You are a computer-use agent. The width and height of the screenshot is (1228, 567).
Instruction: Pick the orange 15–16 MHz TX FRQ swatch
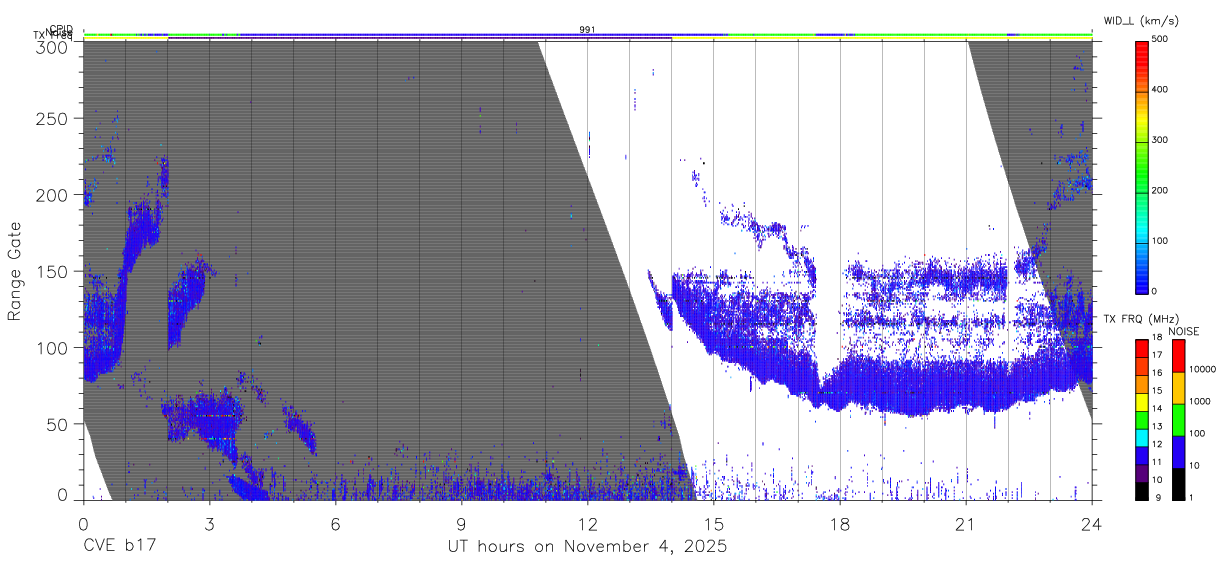tap(1142, 382)
